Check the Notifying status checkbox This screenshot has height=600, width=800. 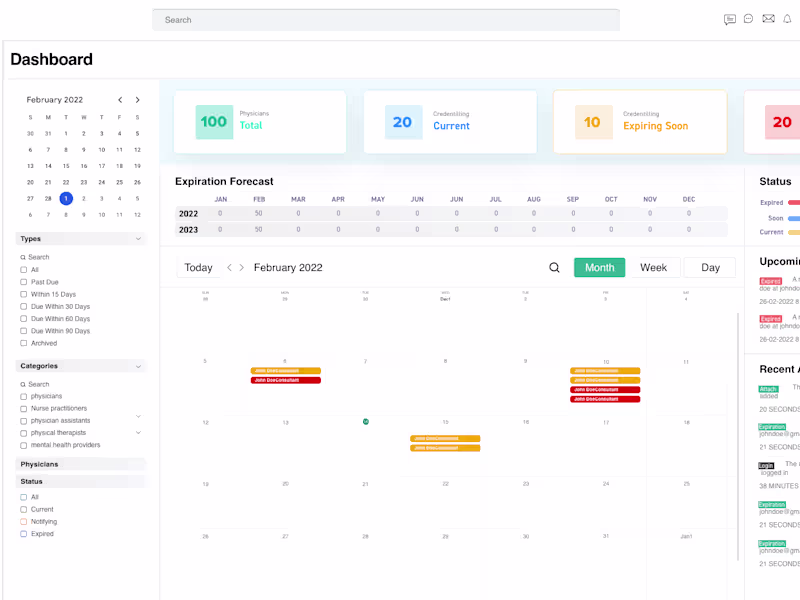coord(23,521)
